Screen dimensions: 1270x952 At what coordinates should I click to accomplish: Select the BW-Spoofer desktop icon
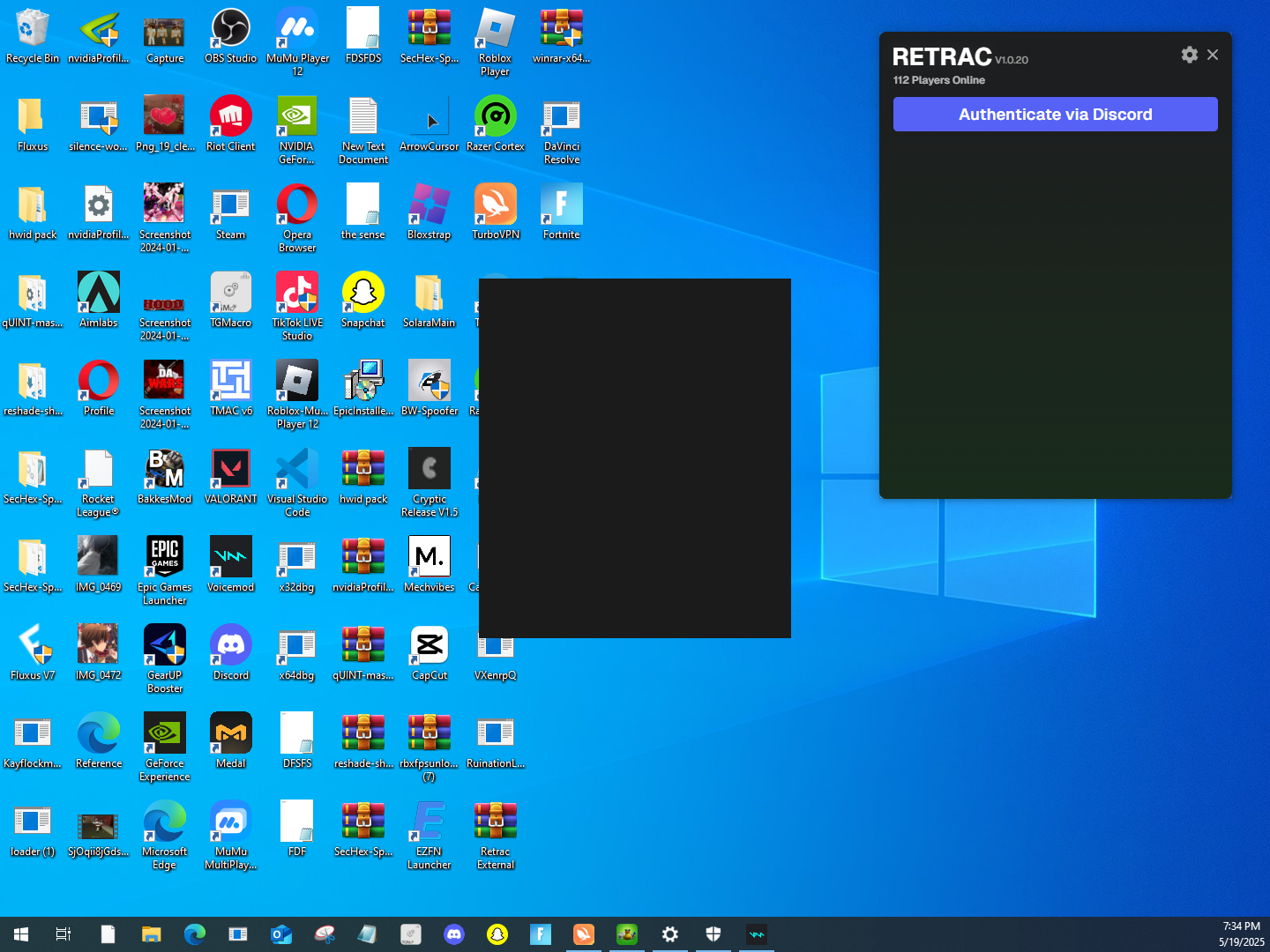430,389
